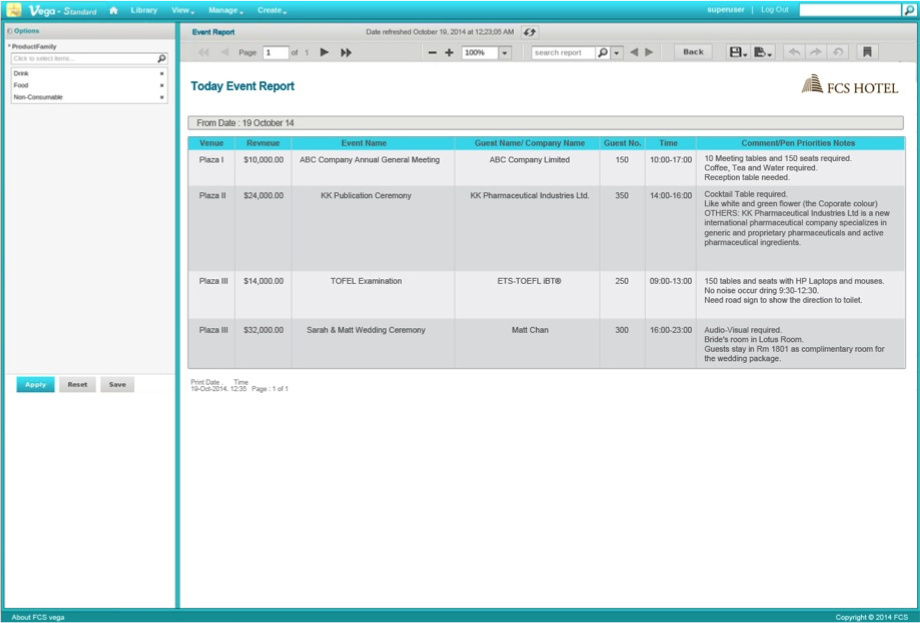Find next search result arrow

(x=649, y=53)
